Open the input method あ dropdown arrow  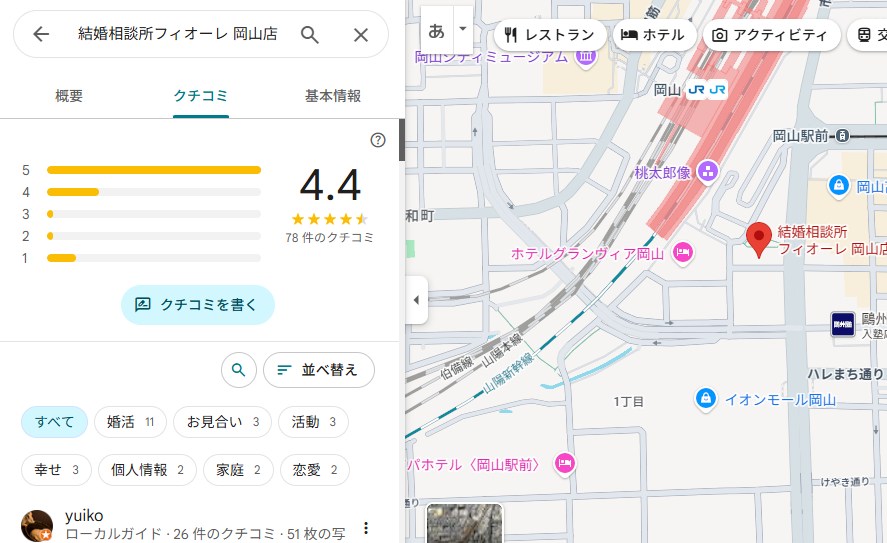pos(462,29)
